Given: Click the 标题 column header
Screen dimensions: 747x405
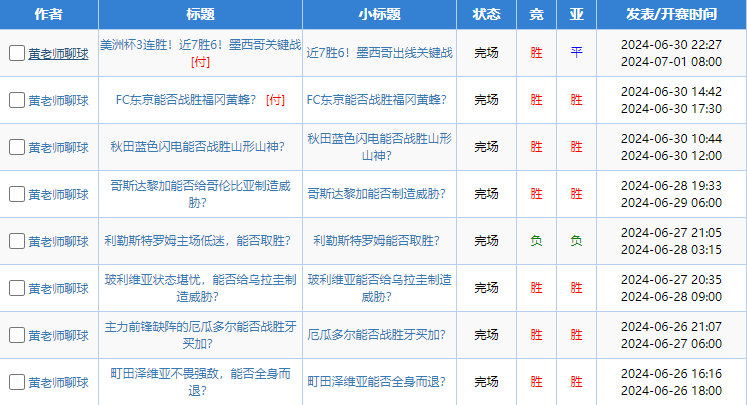Looking at the screenshot, I should point(200,14).
